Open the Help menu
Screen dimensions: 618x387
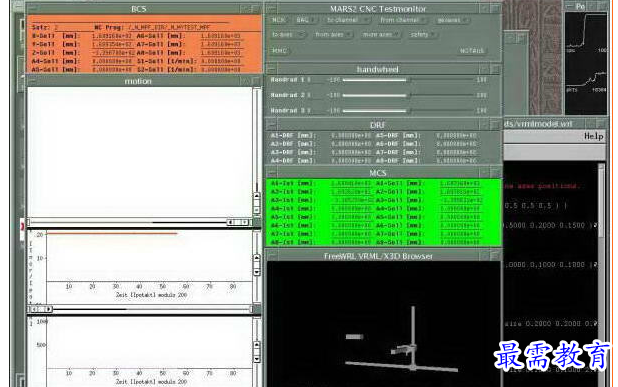point(593,136)
